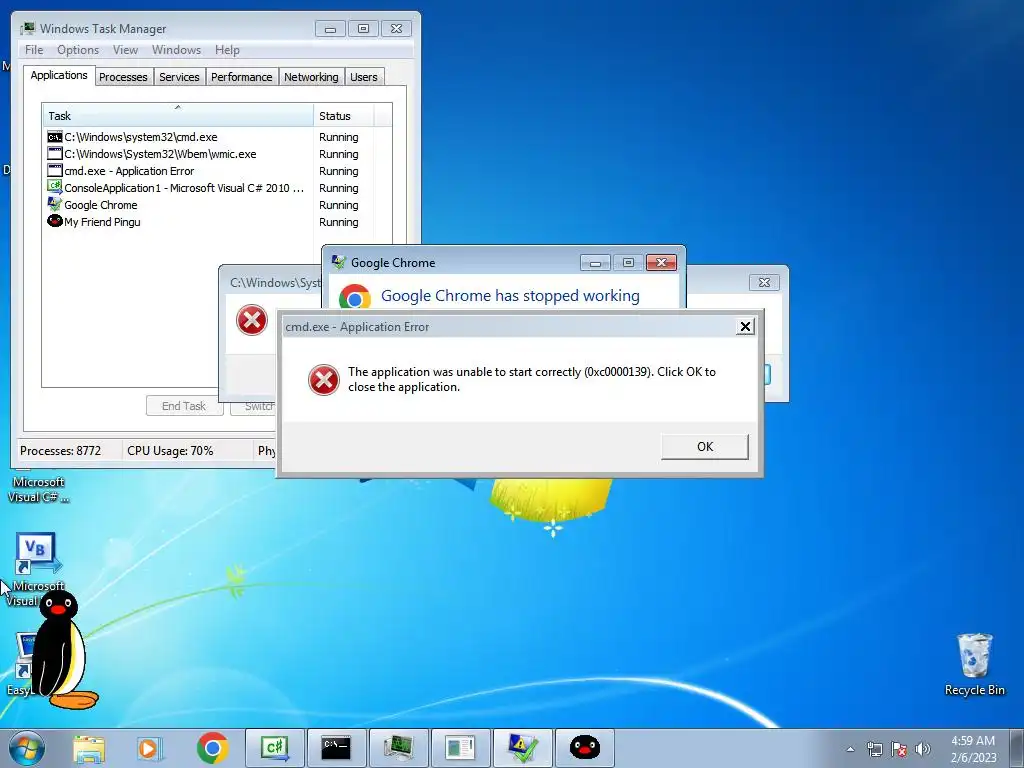
Task: Switch to Task Manager taskbar button
Action: click(398, 748)
